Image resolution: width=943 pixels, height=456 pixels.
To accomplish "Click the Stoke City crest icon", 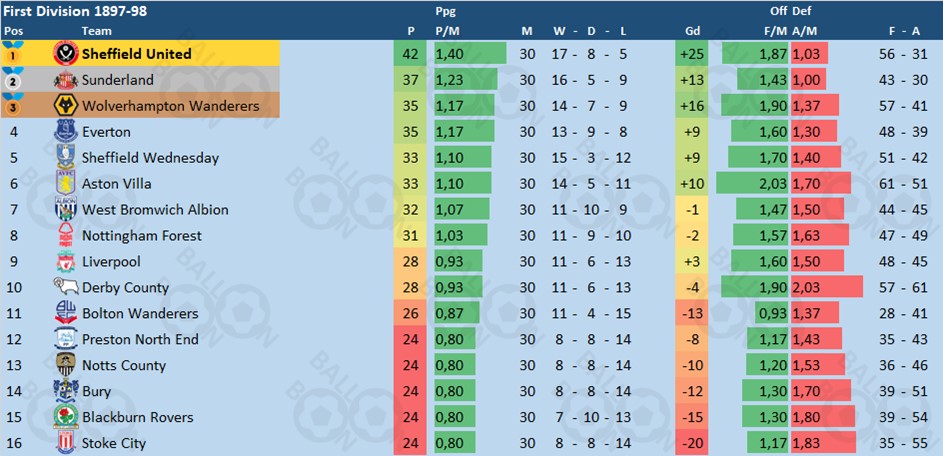I will pyautogui.click(x=66, y=443).
